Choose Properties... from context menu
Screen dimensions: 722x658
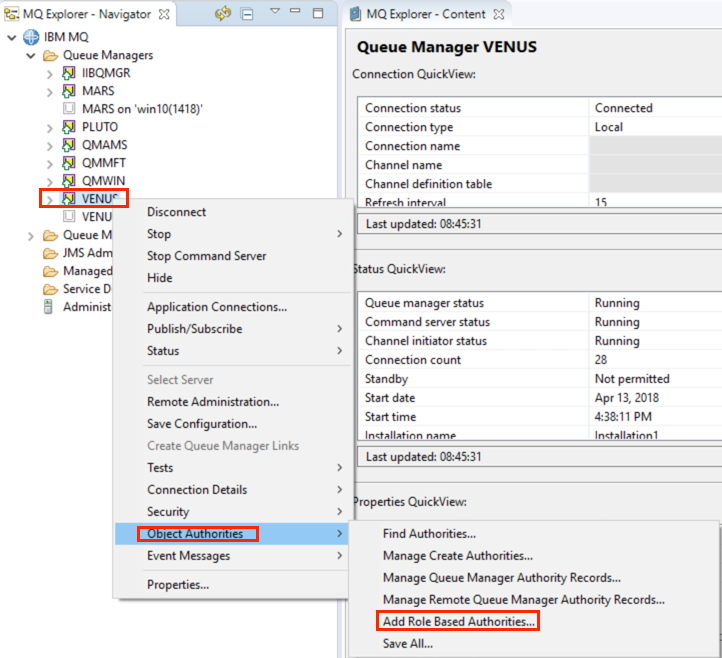(x=178, y=585)
